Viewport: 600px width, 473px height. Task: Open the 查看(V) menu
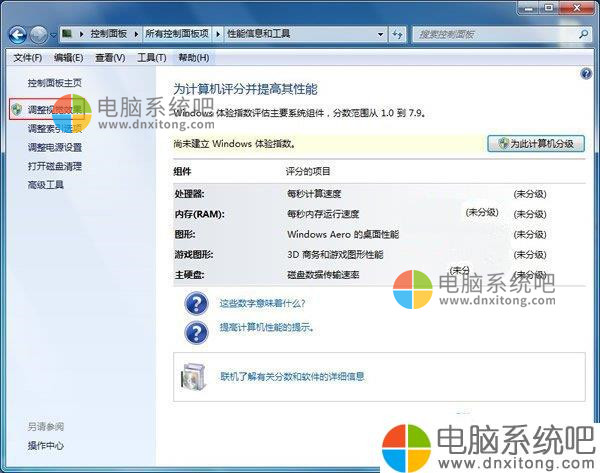[110, 58]
